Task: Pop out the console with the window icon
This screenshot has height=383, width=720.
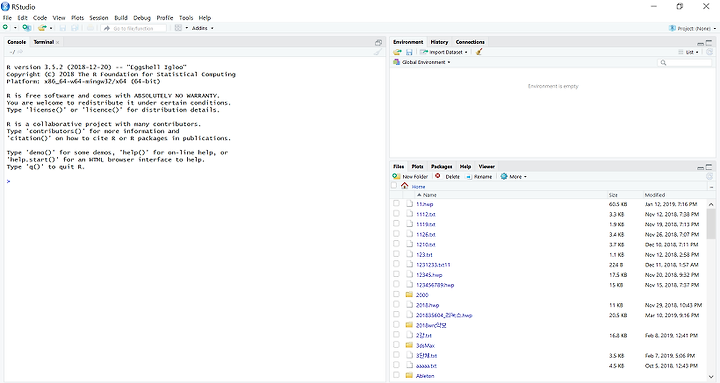Action: click(378, 42)
